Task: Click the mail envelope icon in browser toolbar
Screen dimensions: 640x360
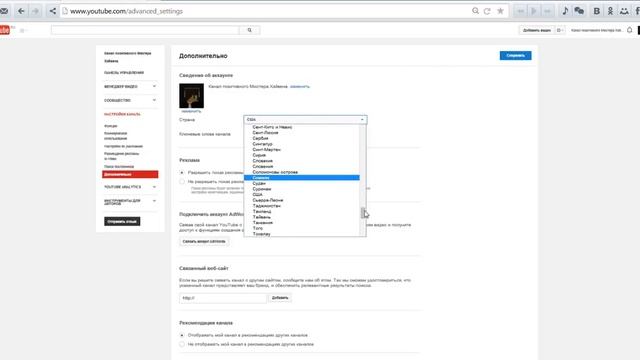Action: pyautogui.click(x=4, y=11)
